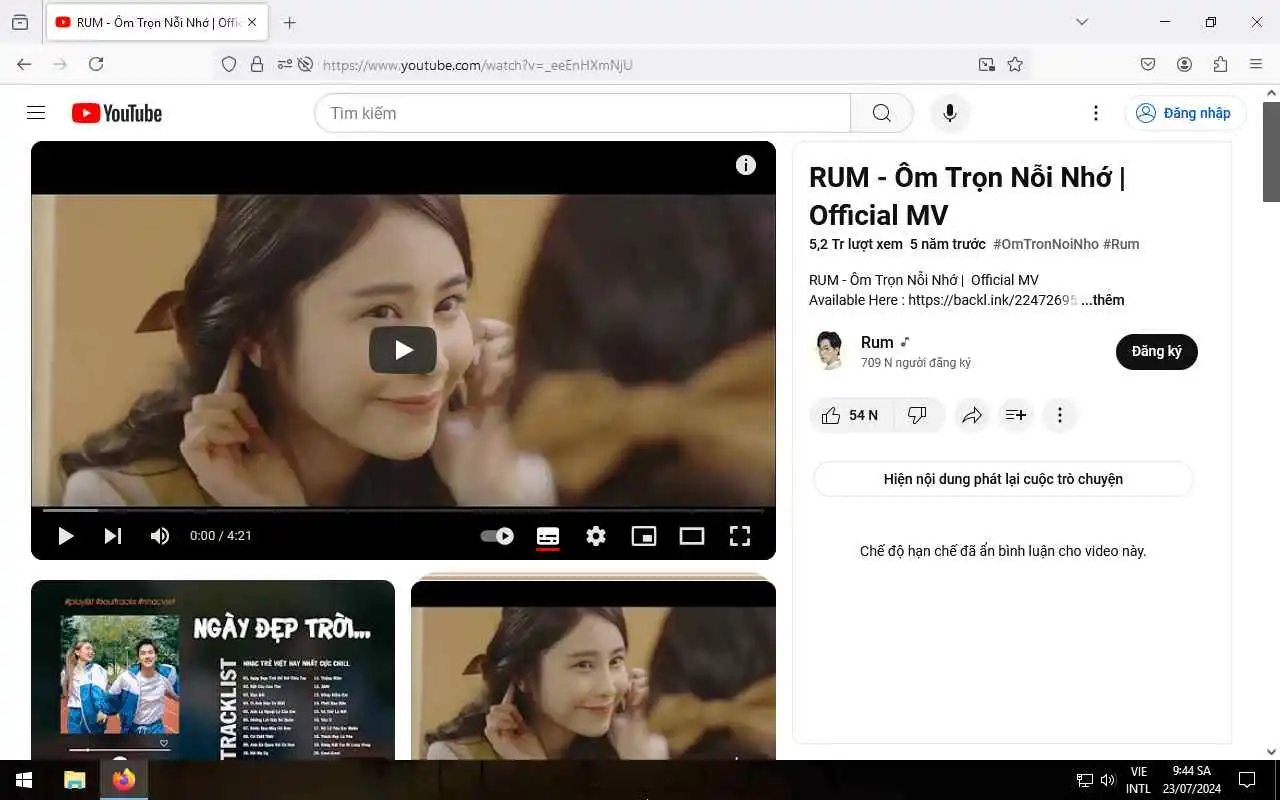Show video info card icon

point(746,165)
